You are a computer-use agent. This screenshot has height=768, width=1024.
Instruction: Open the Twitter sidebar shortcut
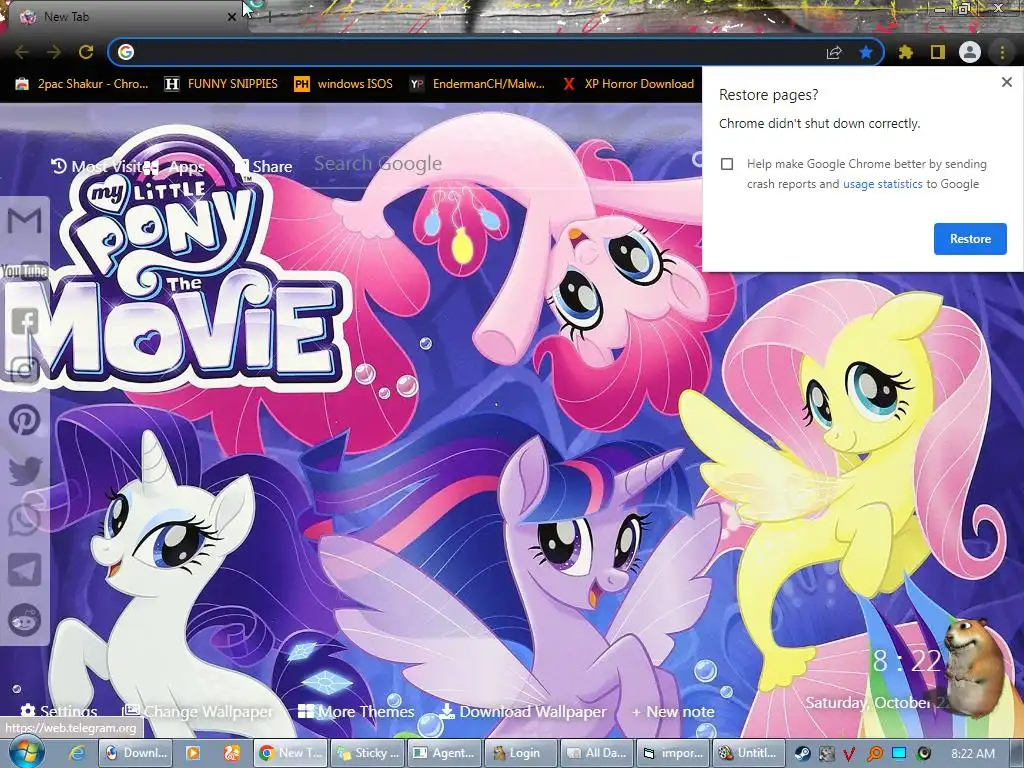click(25, 470)
